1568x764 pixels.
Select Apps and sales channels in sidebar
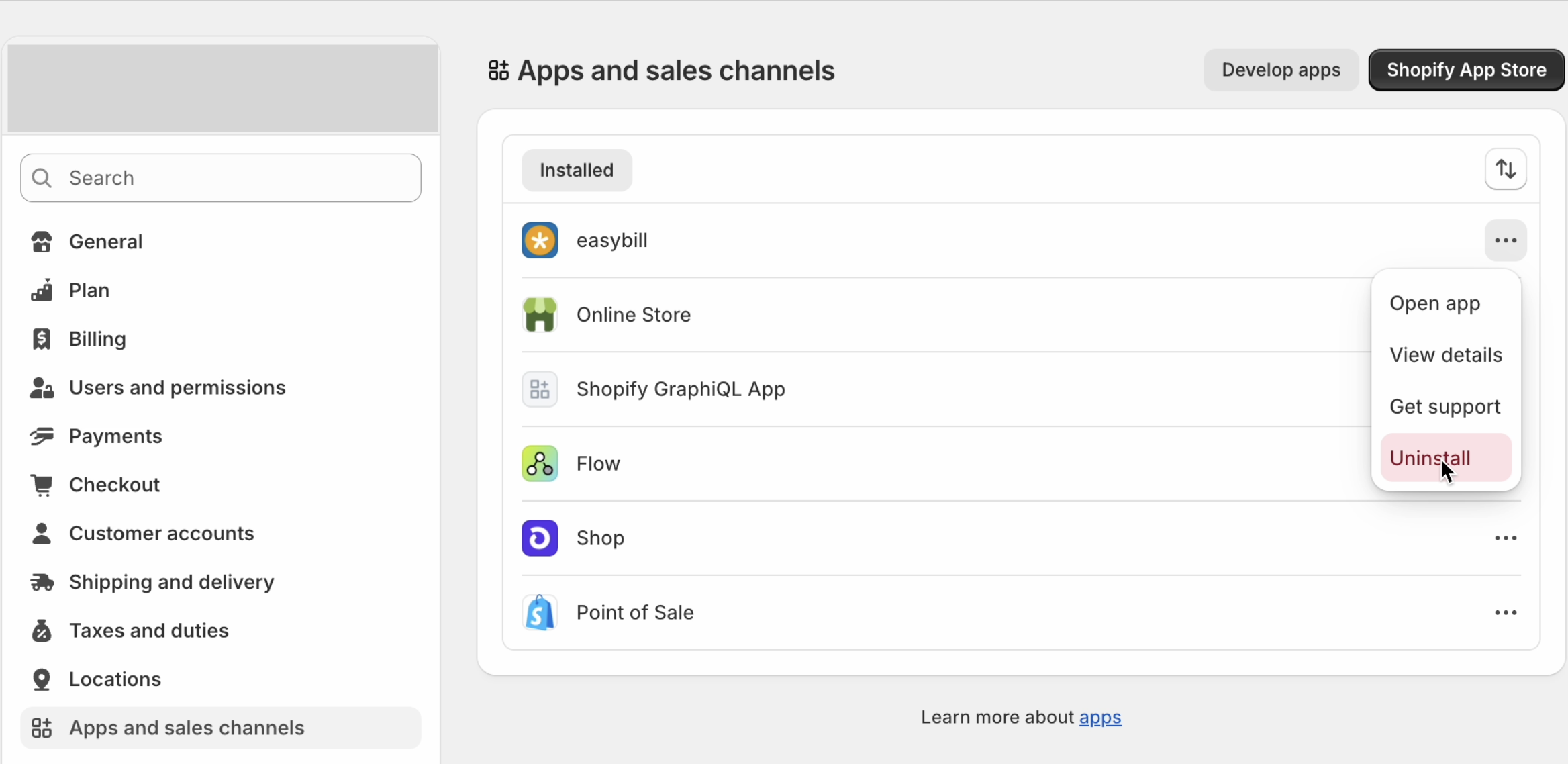221,728
